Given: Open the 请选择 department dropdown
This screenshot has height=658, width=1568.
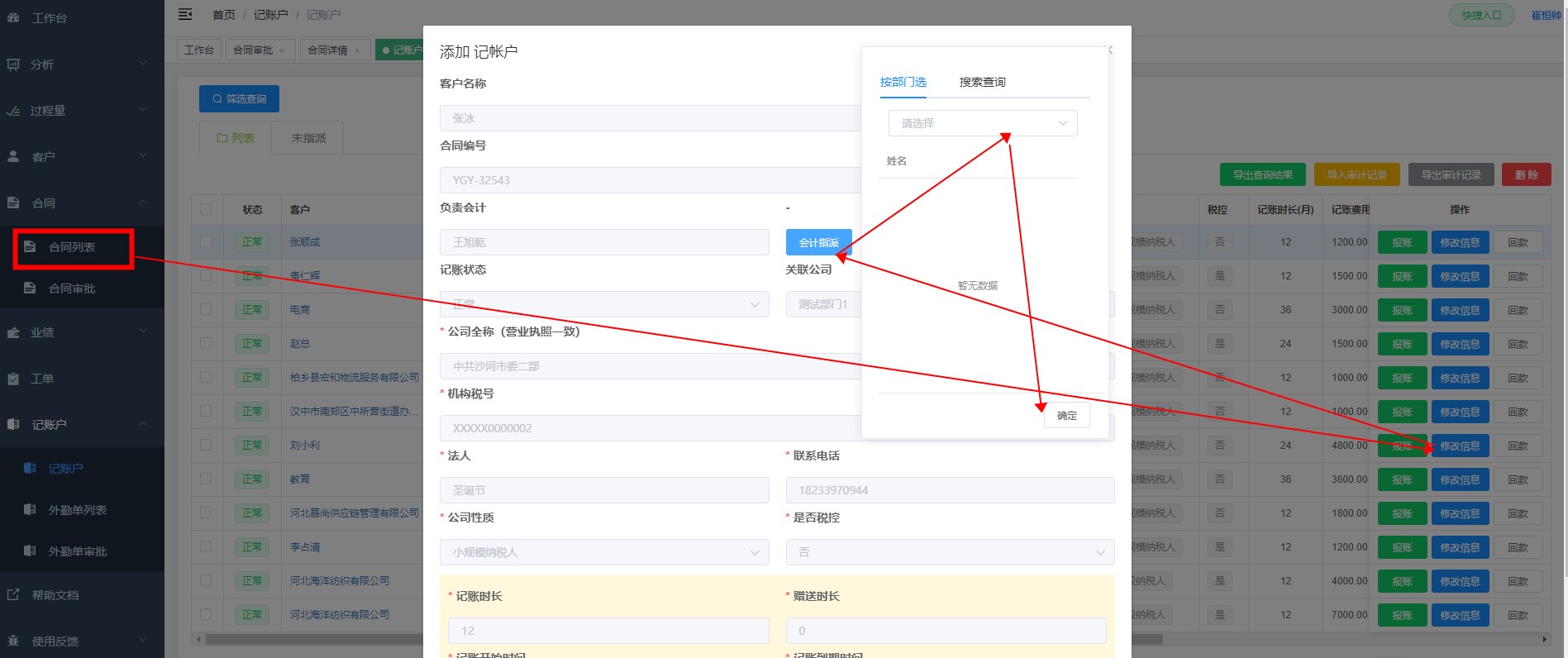Looking at the screenshot, I should pos(983,123).
